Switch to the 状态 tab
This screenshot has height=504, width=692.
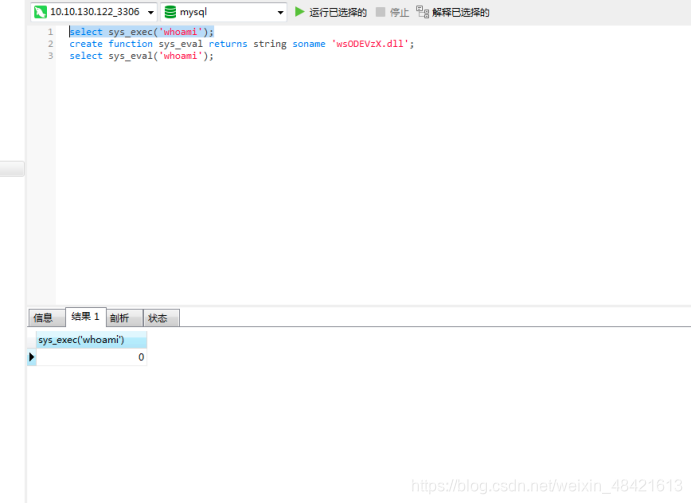point(162,318)
